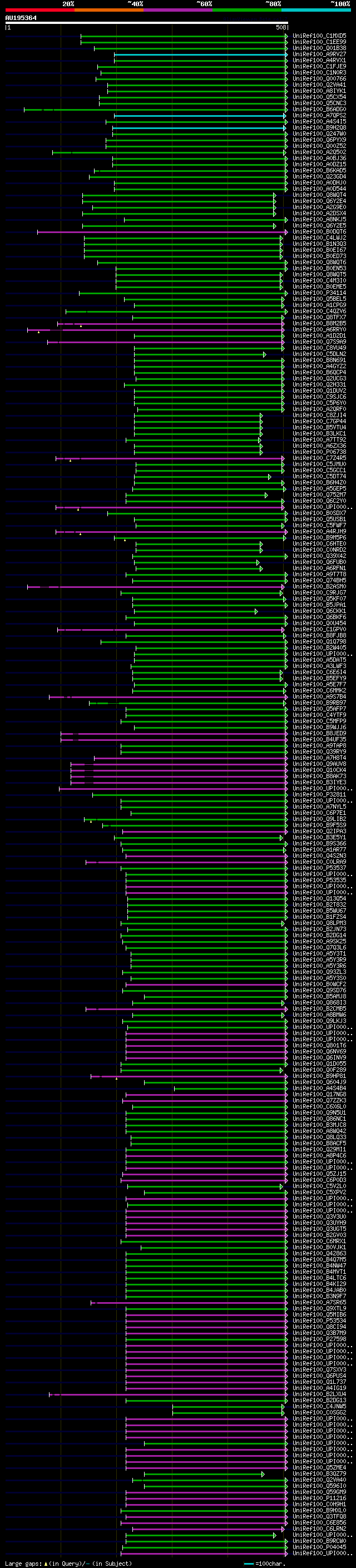Select hit UniRef100_A9RV27
356x1568 pixels.
pos(319,54)
